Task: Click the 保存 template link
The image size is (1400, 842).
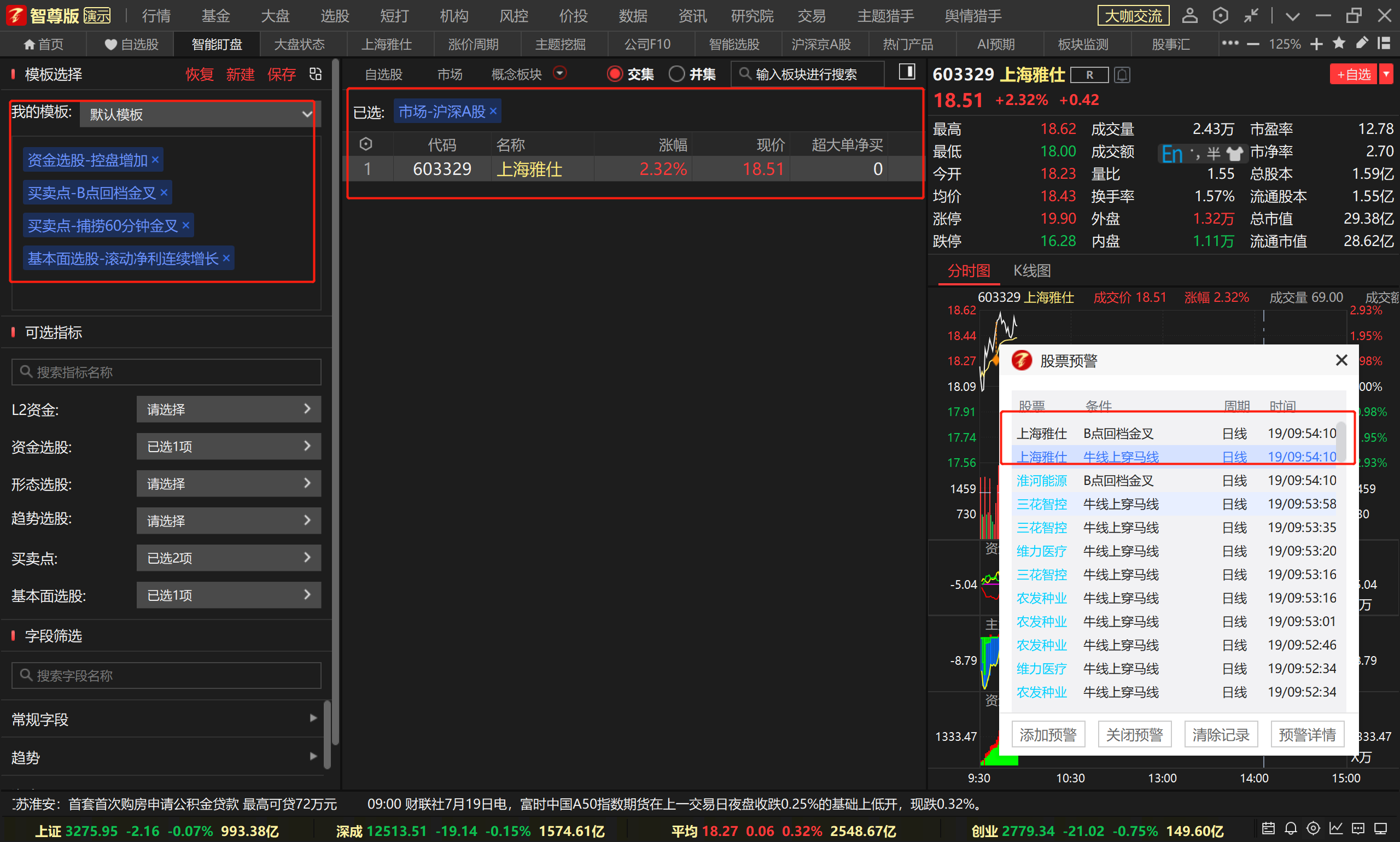Action: coord(282,74)
